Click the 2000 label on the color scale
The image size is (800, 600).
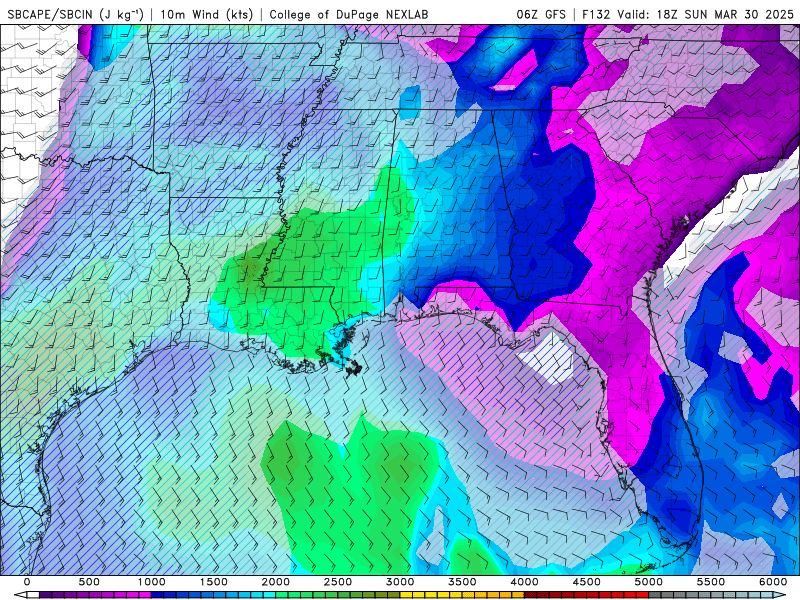(x=276, y=582)
